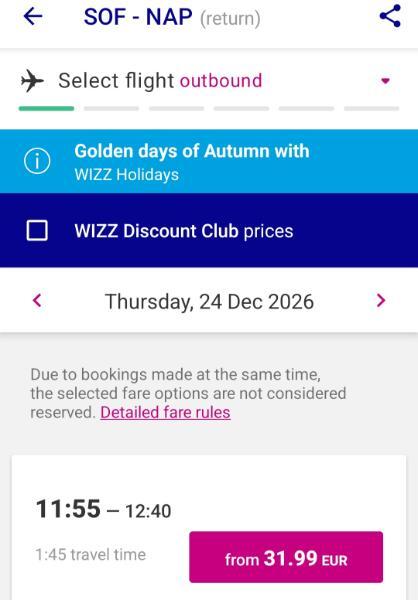Go back using the arrow icon
Screen dimensions: 418x600
point(33,16)
